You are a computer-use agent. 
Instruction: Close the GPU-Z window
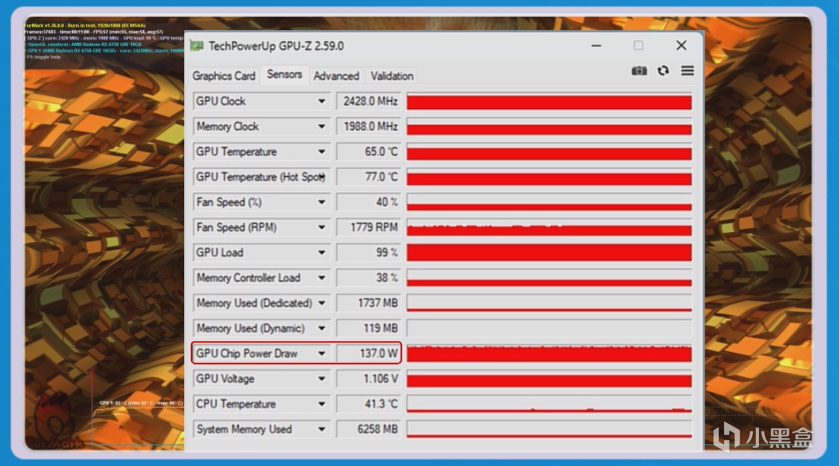coord(681,45)
